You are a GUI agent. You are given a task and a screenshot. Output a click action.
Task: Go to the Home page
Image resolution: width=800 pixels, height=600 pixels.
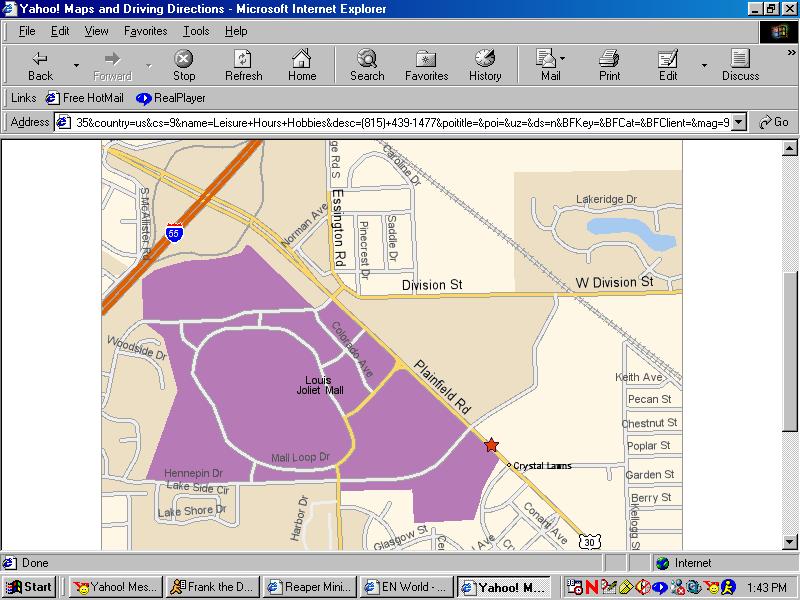point(302,66)
